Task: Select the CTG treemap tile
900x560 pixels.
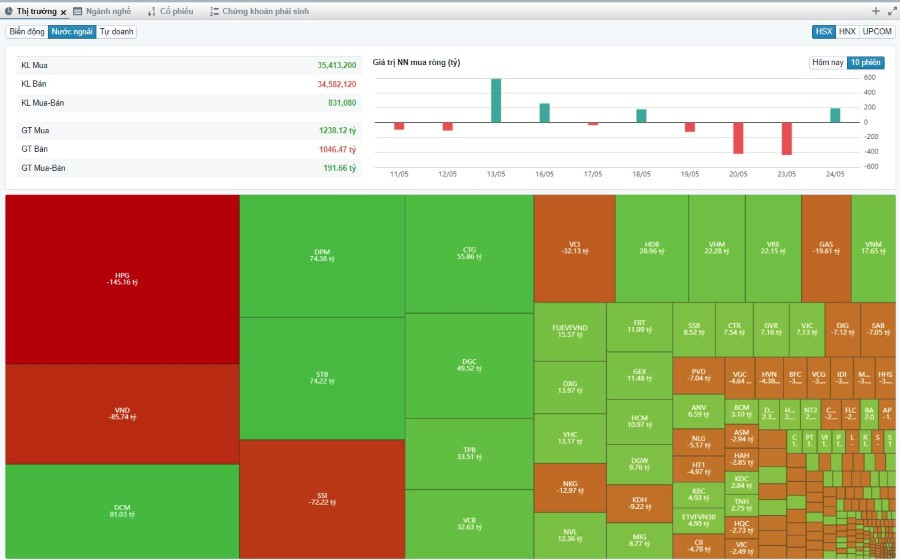Action: point(469,254)
